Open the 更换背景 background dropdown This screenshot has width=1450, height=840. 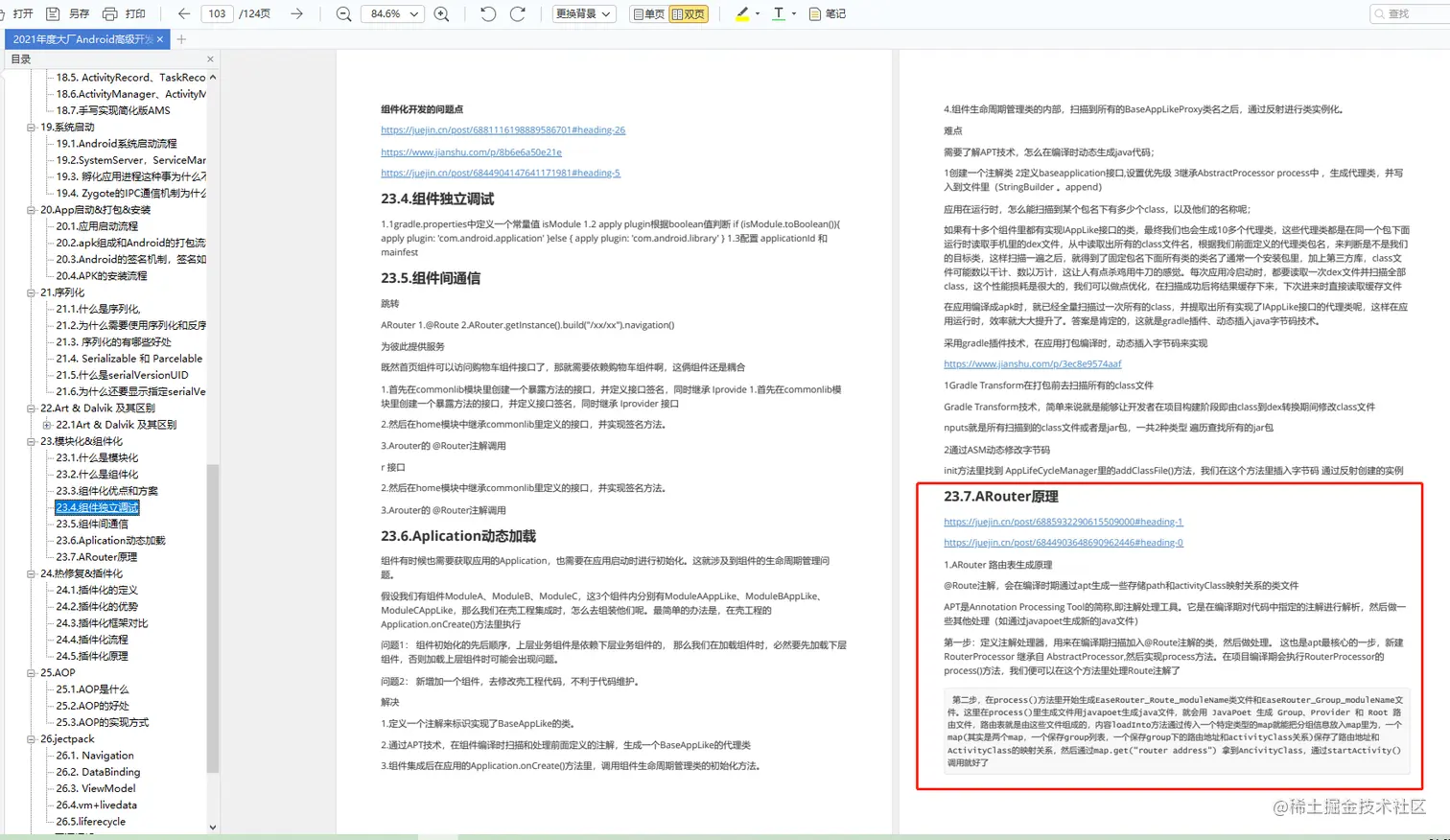(583, 13)
